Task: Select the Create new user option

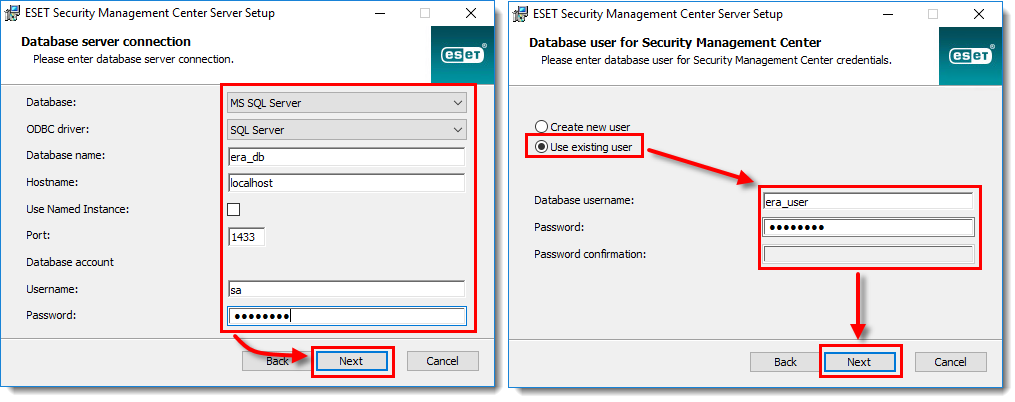Action: (541, 127)
